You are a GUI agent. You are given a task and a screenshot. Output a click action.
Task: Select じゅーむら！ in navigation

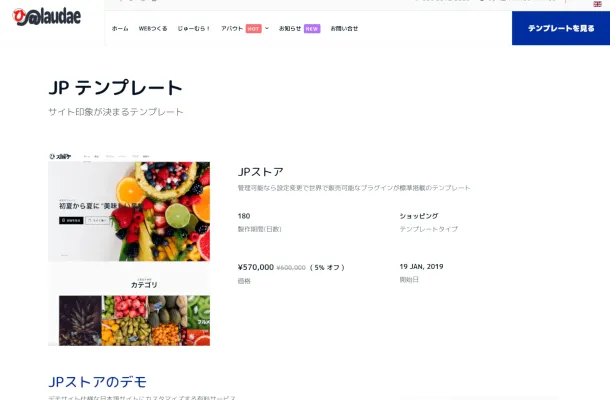(194, 29)
